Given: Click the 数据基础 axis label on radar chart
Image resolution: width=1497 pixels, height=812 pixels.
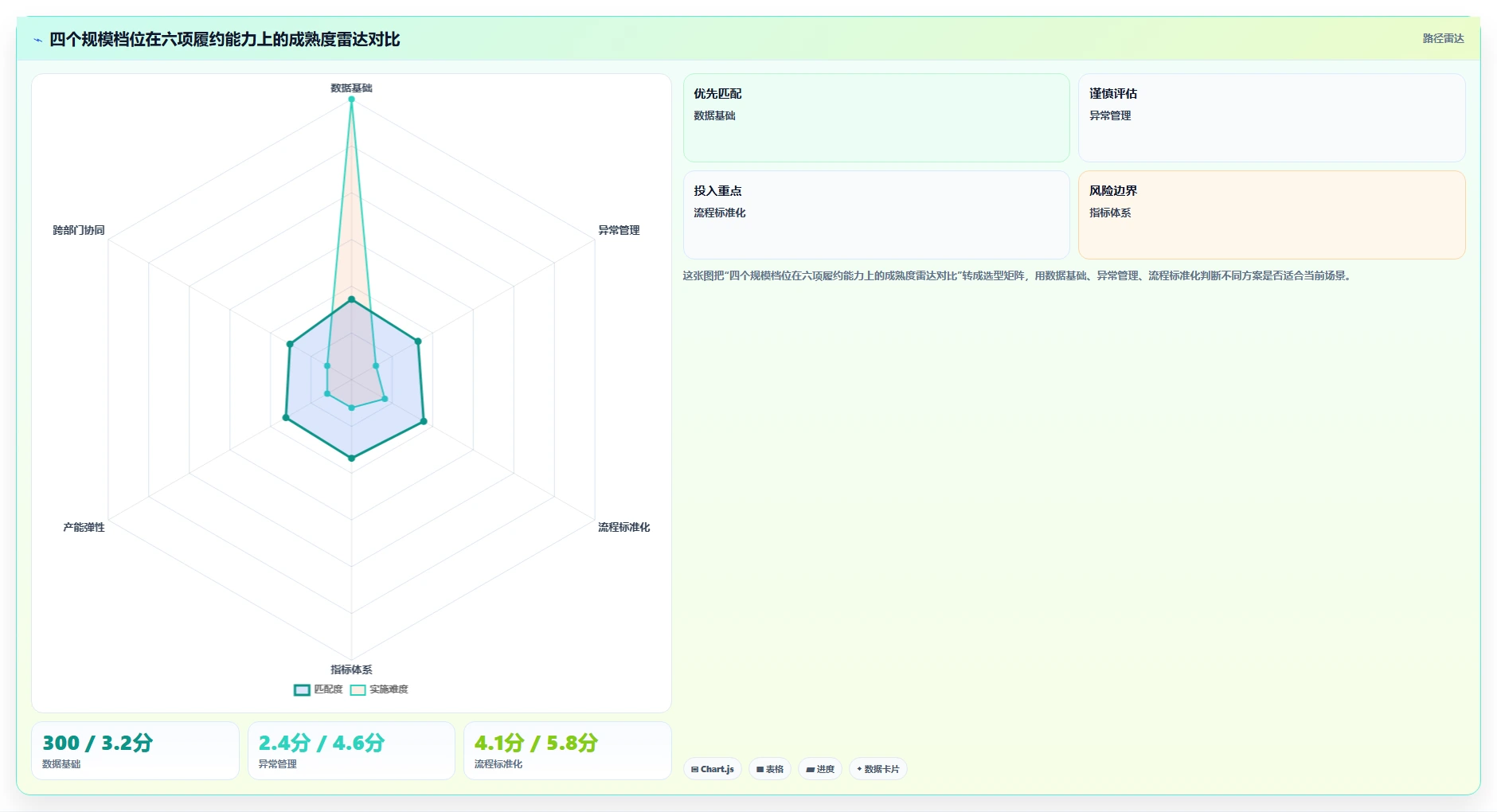Looking at the screenshot, I should [x=351, y=88].
